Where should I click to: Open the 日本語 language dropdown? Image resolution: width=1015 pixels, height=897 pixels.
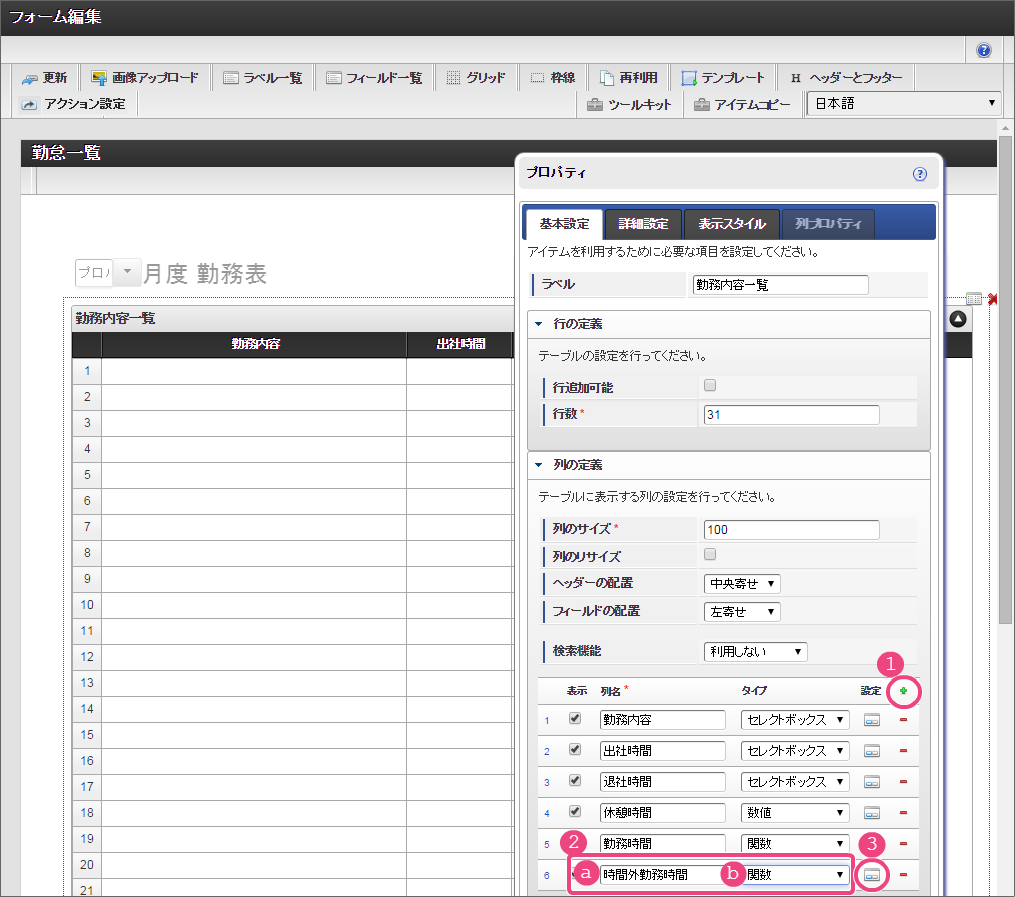click(x=904, y=103)
